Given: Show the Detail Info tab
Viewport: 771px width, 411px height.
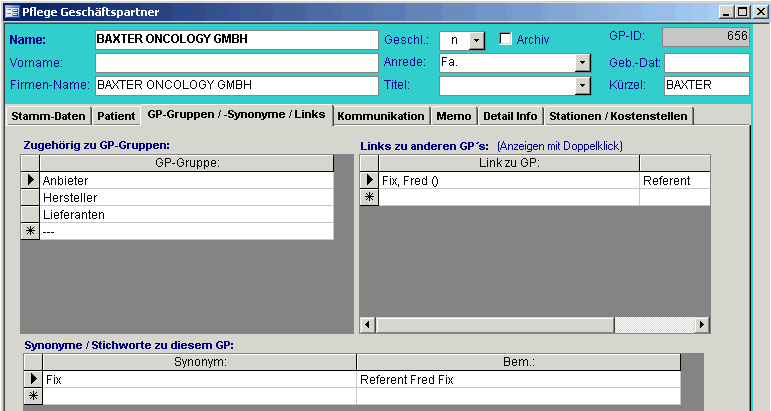Looking at the screenshot, I should click(510, 116).
